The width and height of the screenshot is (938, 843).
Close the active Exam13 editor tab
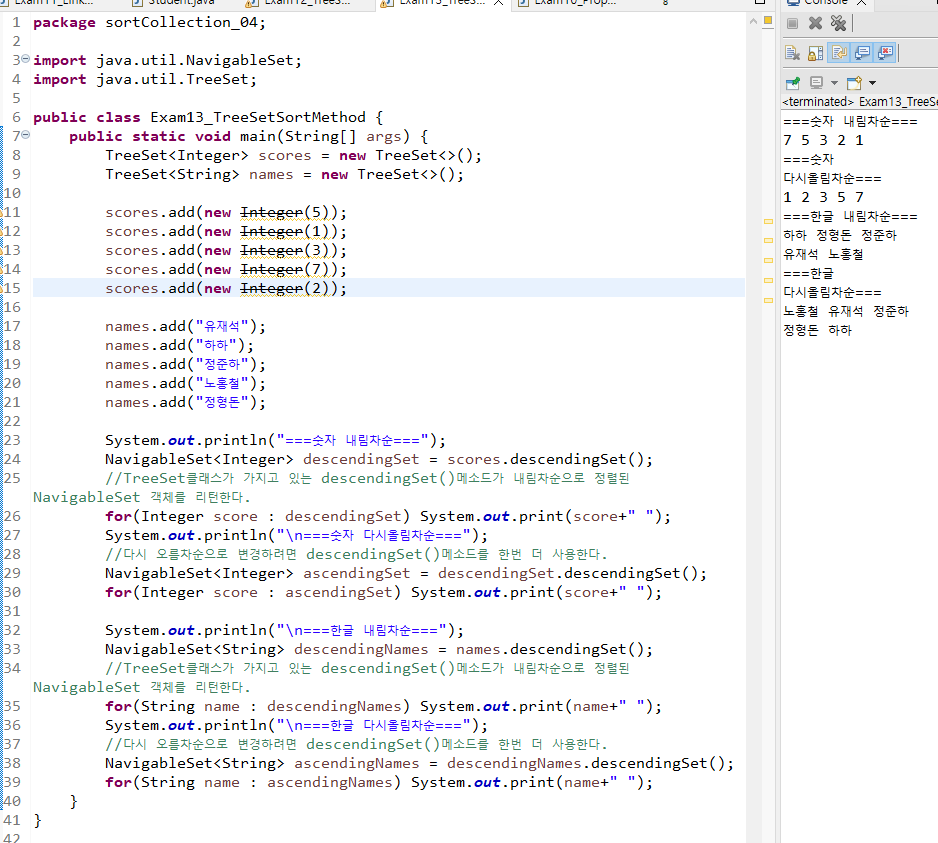(498, 3)
